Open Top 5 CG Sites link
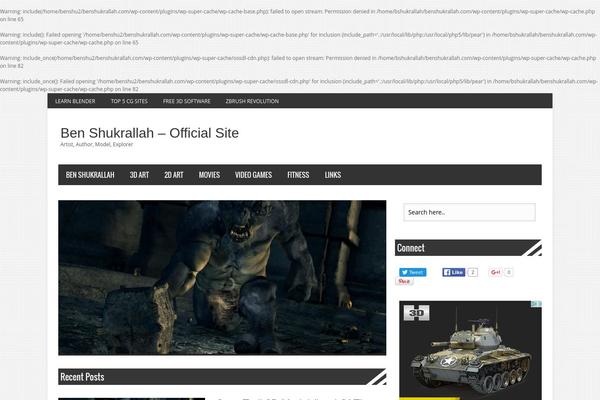The width and height of the screenshot is (600, 400). click(129, 101)
